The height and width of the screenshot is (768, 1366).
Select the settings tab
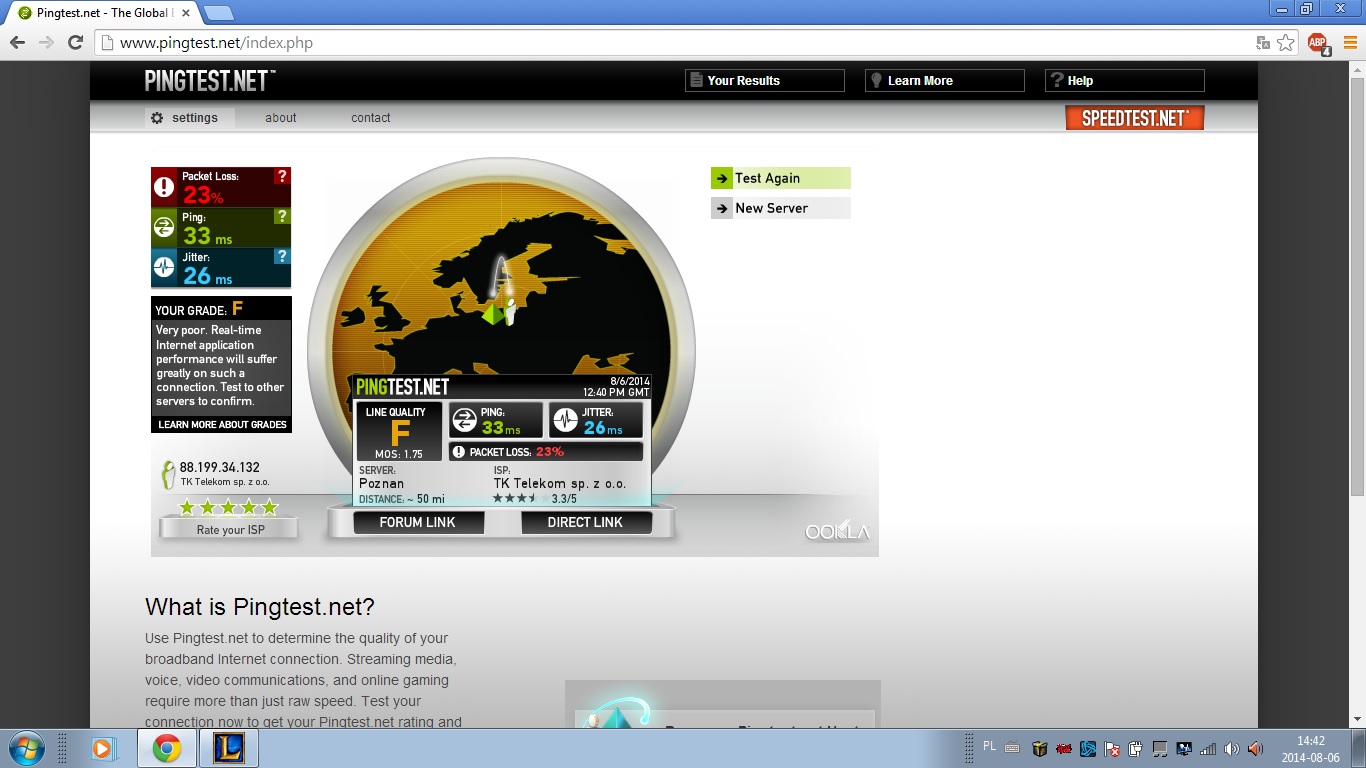pyautogui.click(x=190, y=118)
